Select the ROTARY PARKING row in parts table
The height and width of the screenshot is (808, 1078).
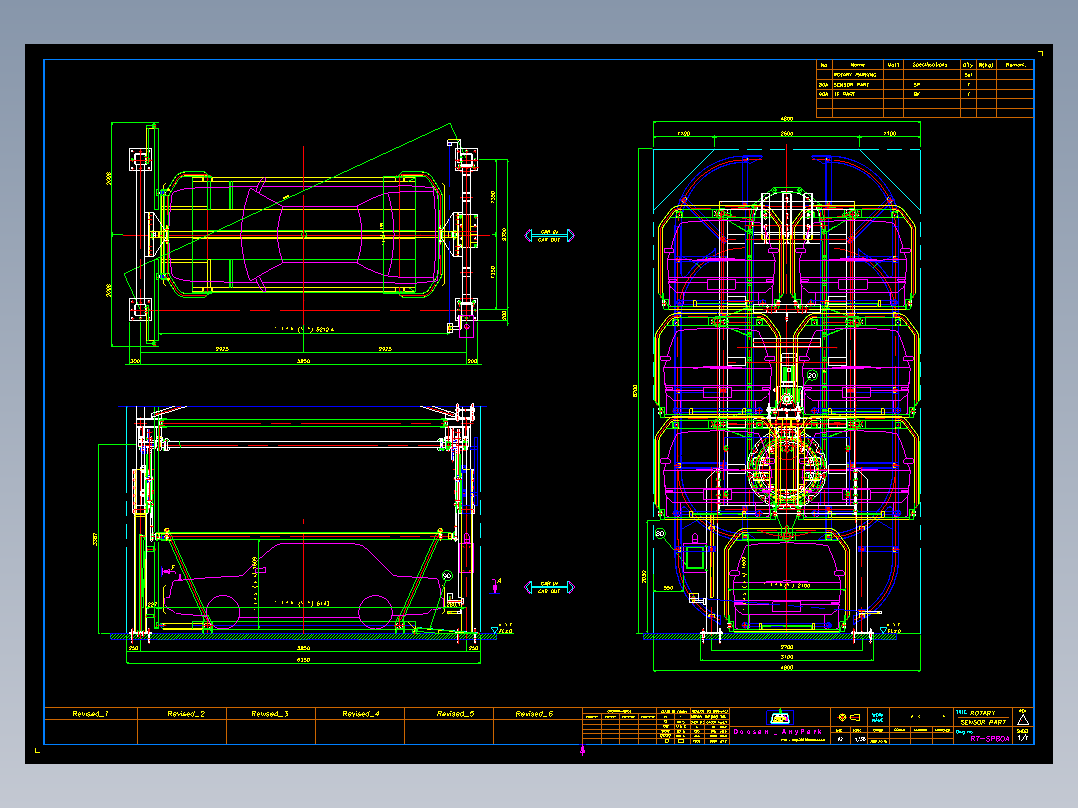point(925,75)
